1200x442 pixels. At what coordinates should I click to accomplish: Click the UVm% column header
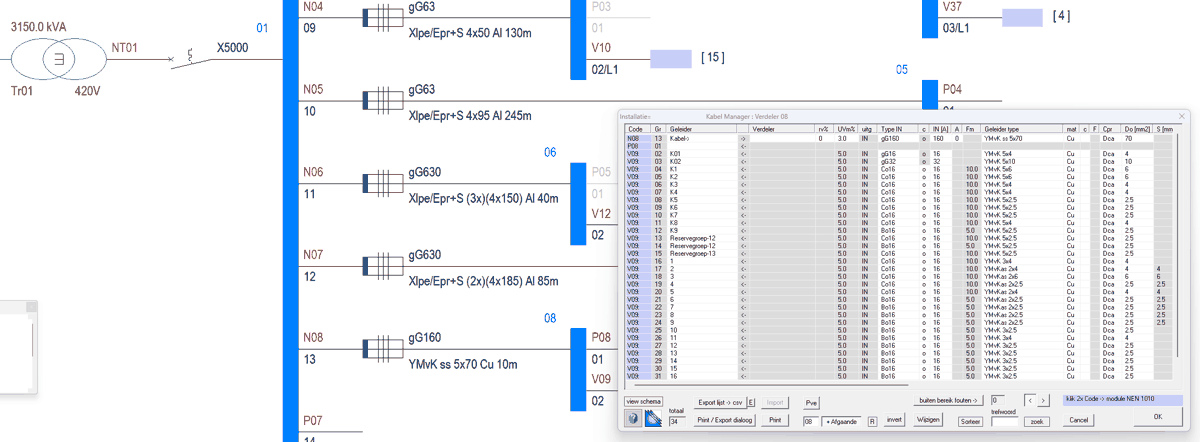tap(848, 129)
